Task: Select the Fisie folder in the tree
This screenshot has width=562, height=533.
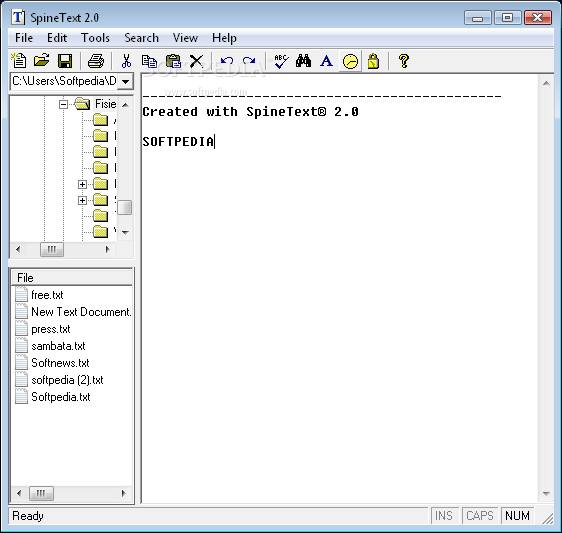Action: [105, 104]
